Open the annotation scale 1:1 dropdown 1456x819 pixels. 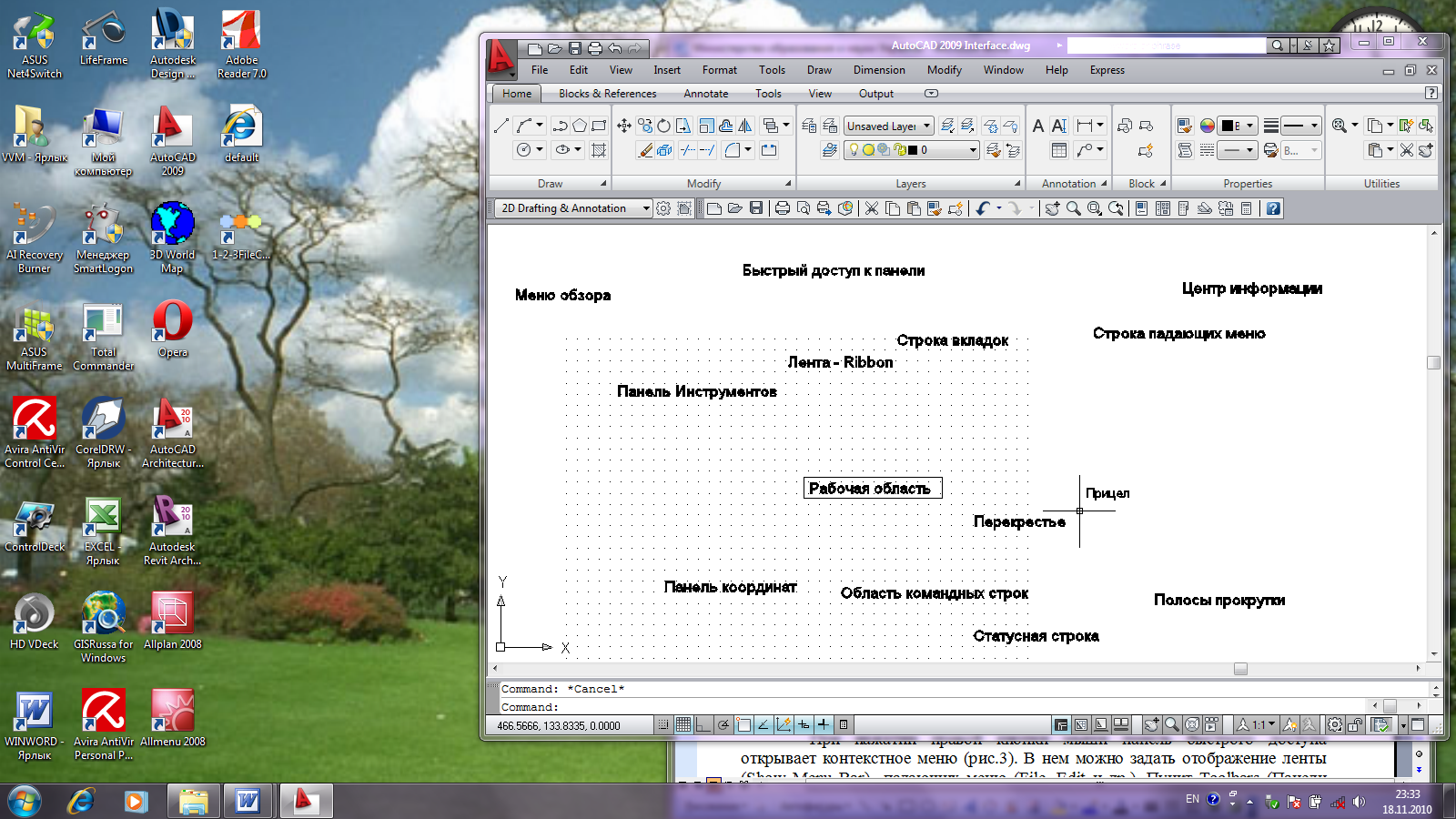click(x=1256, y=724)
